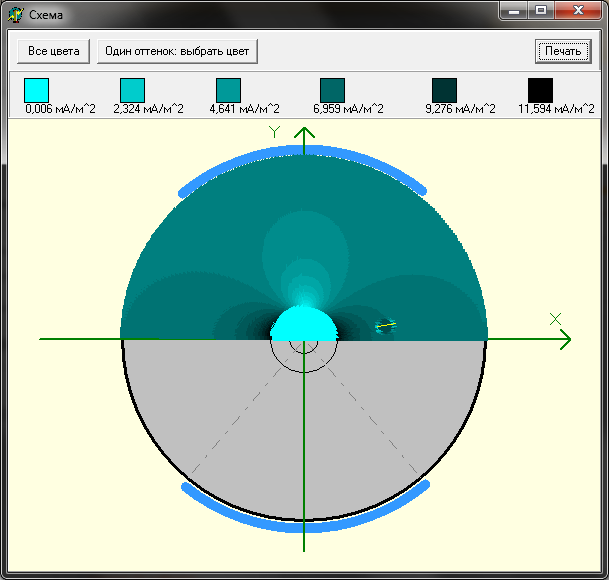Image resolution: width=609 pixels, height=580 pixels.
Task: Close the Схема window
Action: [x=578, y=11]
